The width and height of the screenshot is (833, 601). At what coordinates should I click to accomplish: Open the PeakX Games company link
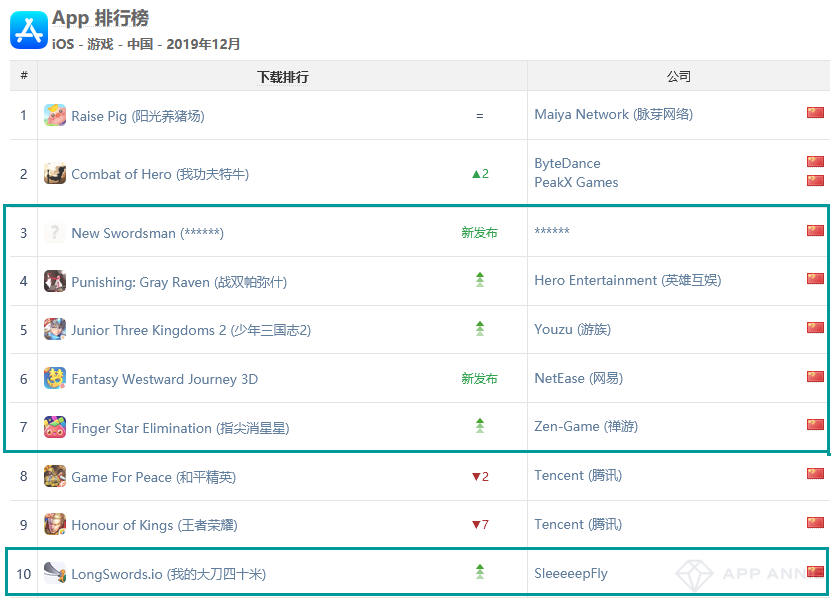coord(576,182)
